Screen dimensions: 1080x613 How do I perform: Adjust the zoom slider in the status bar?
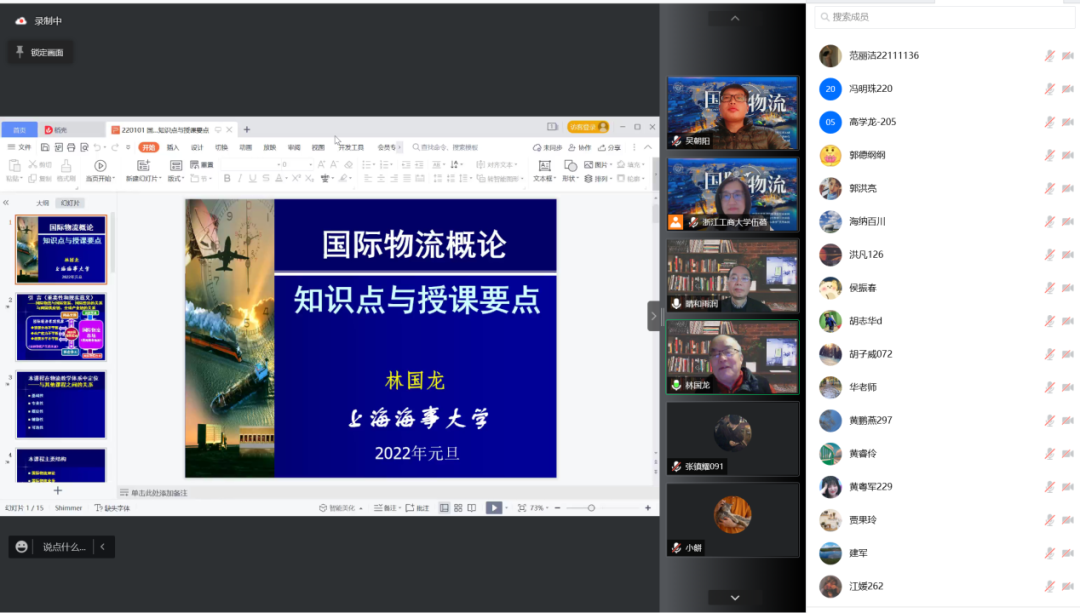click(591, 508)
